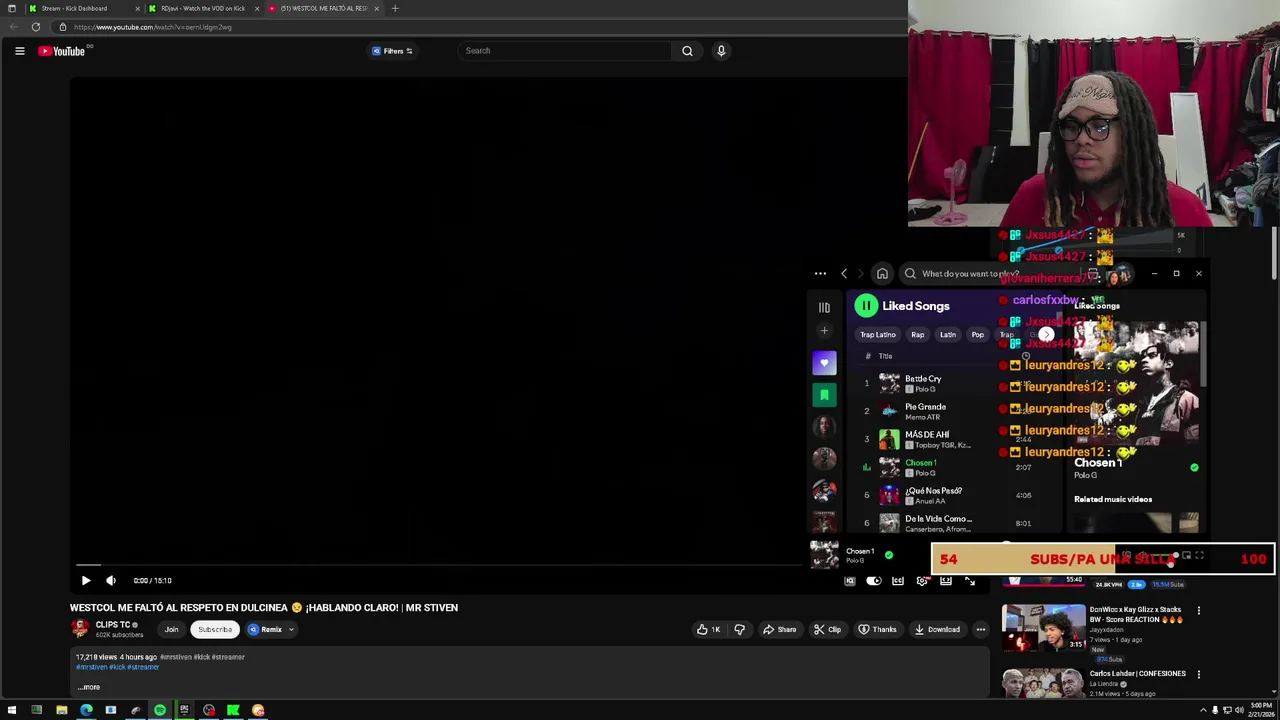The image size is (1280, 720).
Task: Play Battle Cry by Polo G
Action: (955, 383)
